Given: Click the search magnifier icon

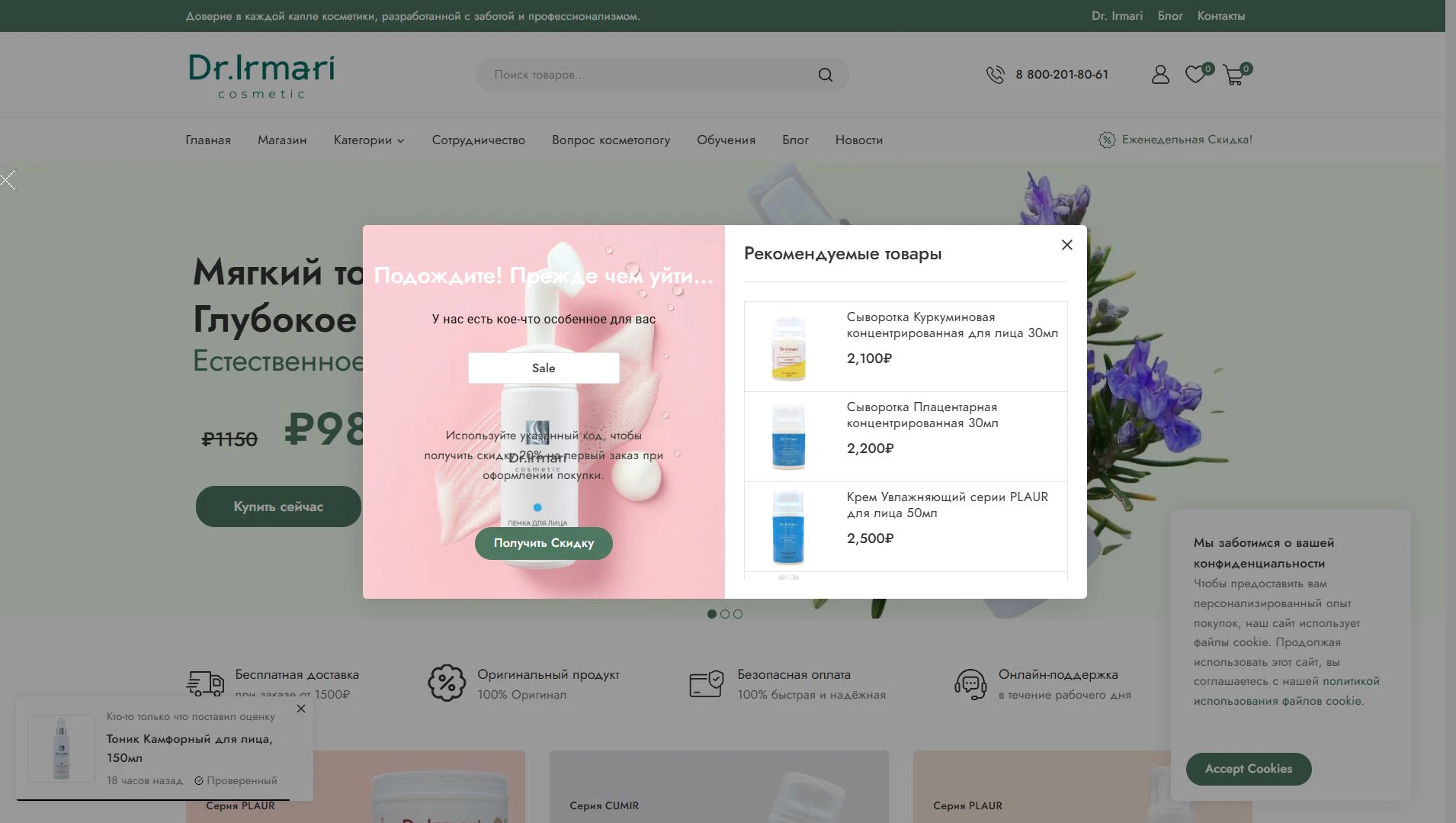Looking at the screenshot, I should click(x=826, y=75).
